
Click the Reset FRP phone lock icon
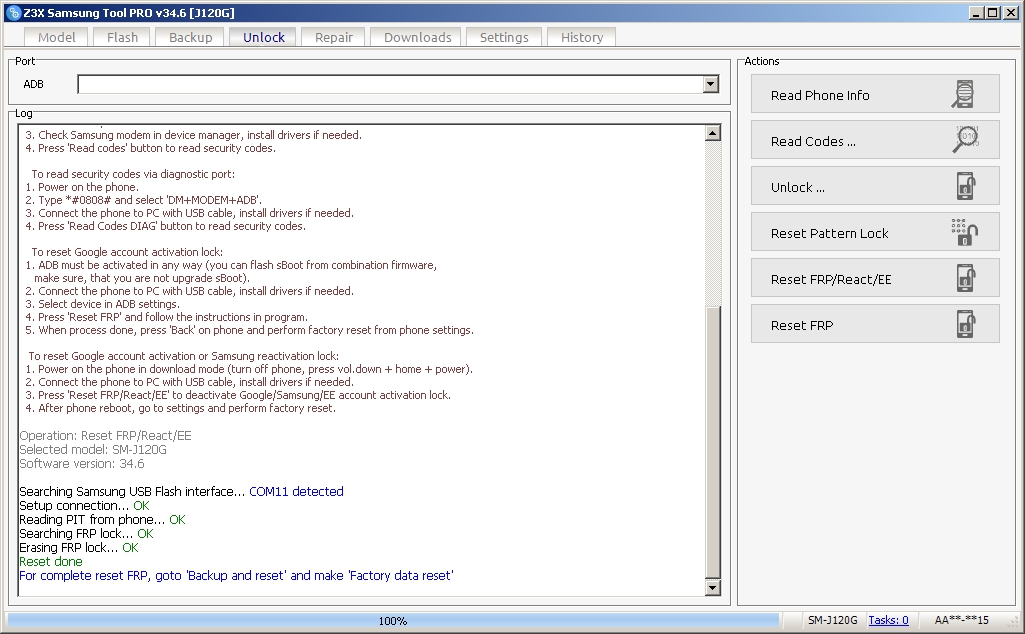966,324
